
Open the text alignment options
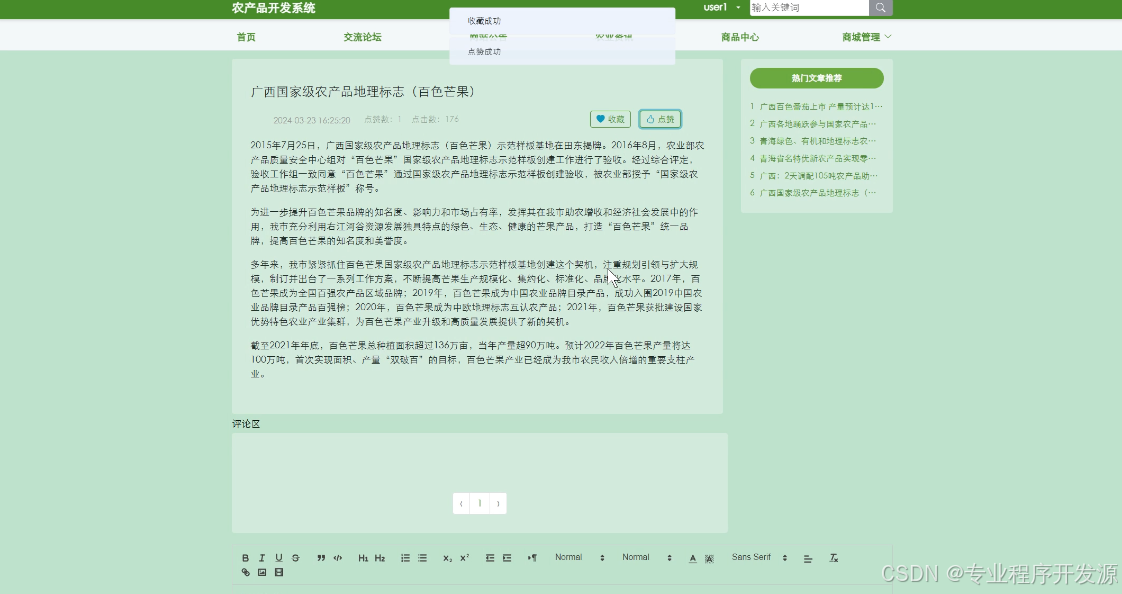click(808, 558)
